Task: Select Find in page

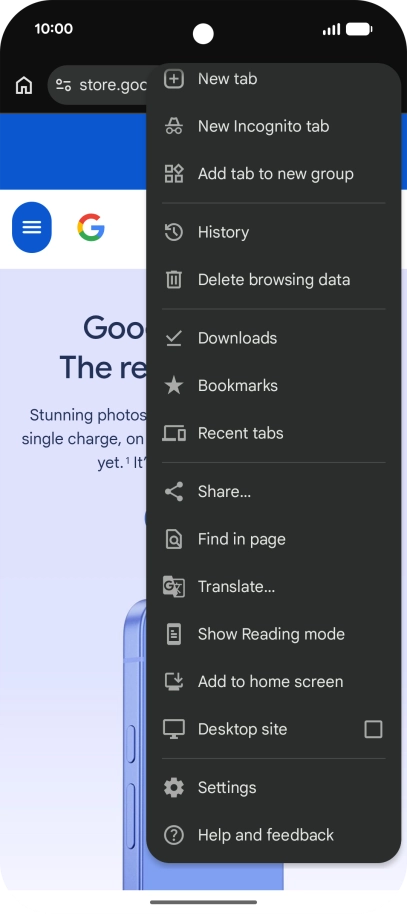Action: (273, 539)
